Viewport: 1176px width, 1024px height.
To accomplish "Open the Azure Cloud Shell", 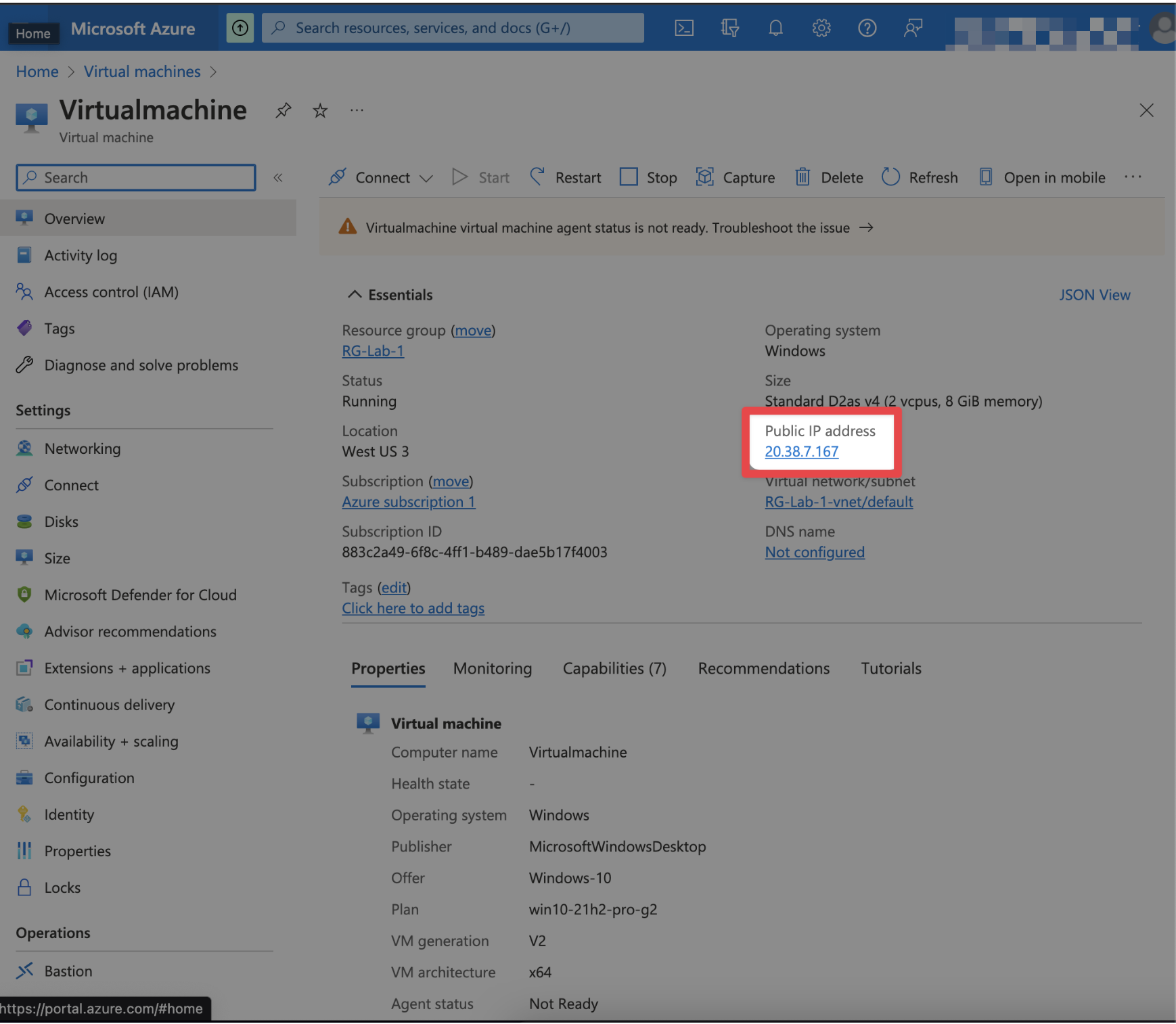I will pos(683,28).
